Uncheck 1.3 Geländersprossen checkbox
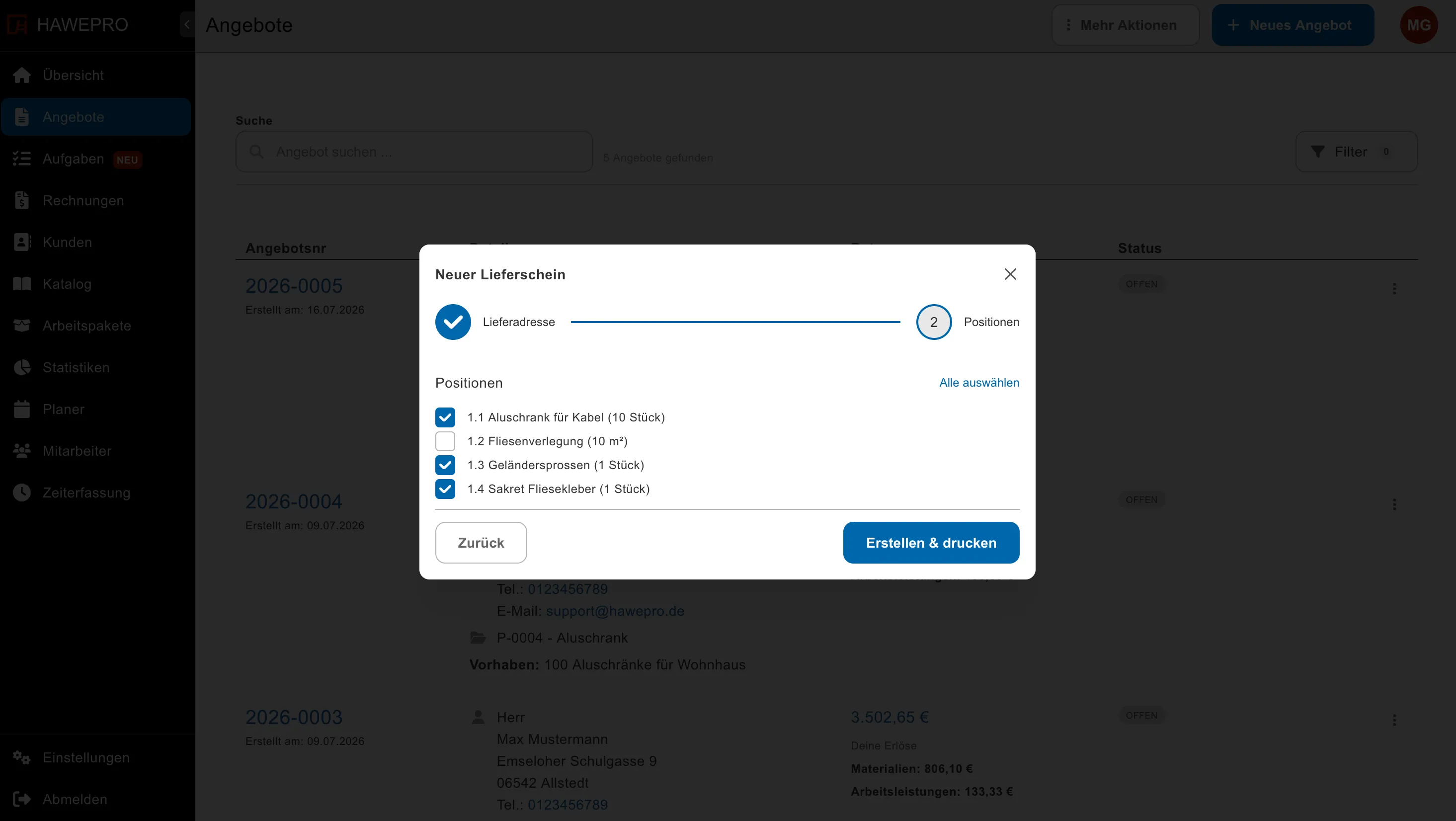Screen dimensions: 1456x821 [445, 465]
